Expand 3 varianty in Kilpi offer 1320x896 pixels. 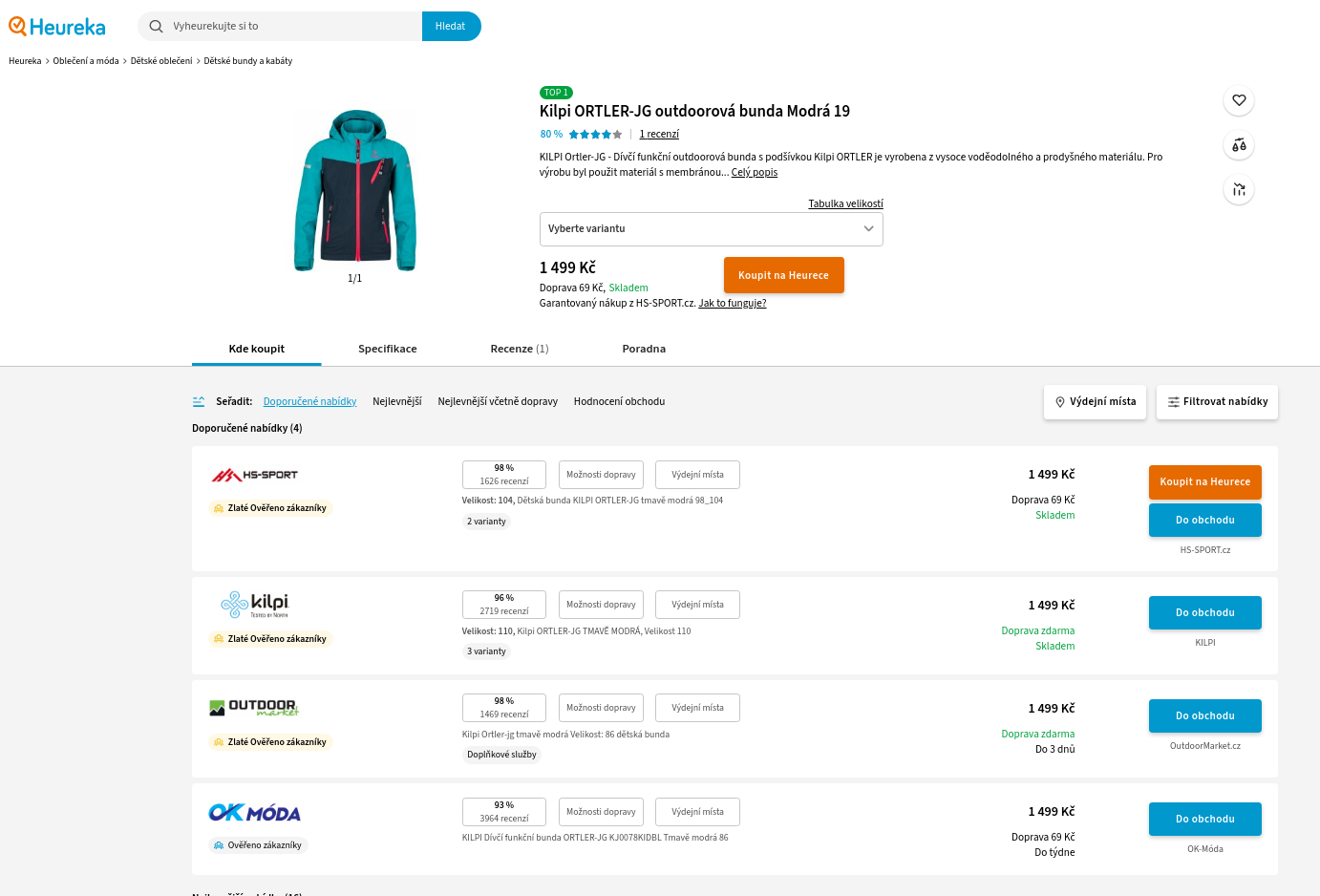[x=486, y=651]
